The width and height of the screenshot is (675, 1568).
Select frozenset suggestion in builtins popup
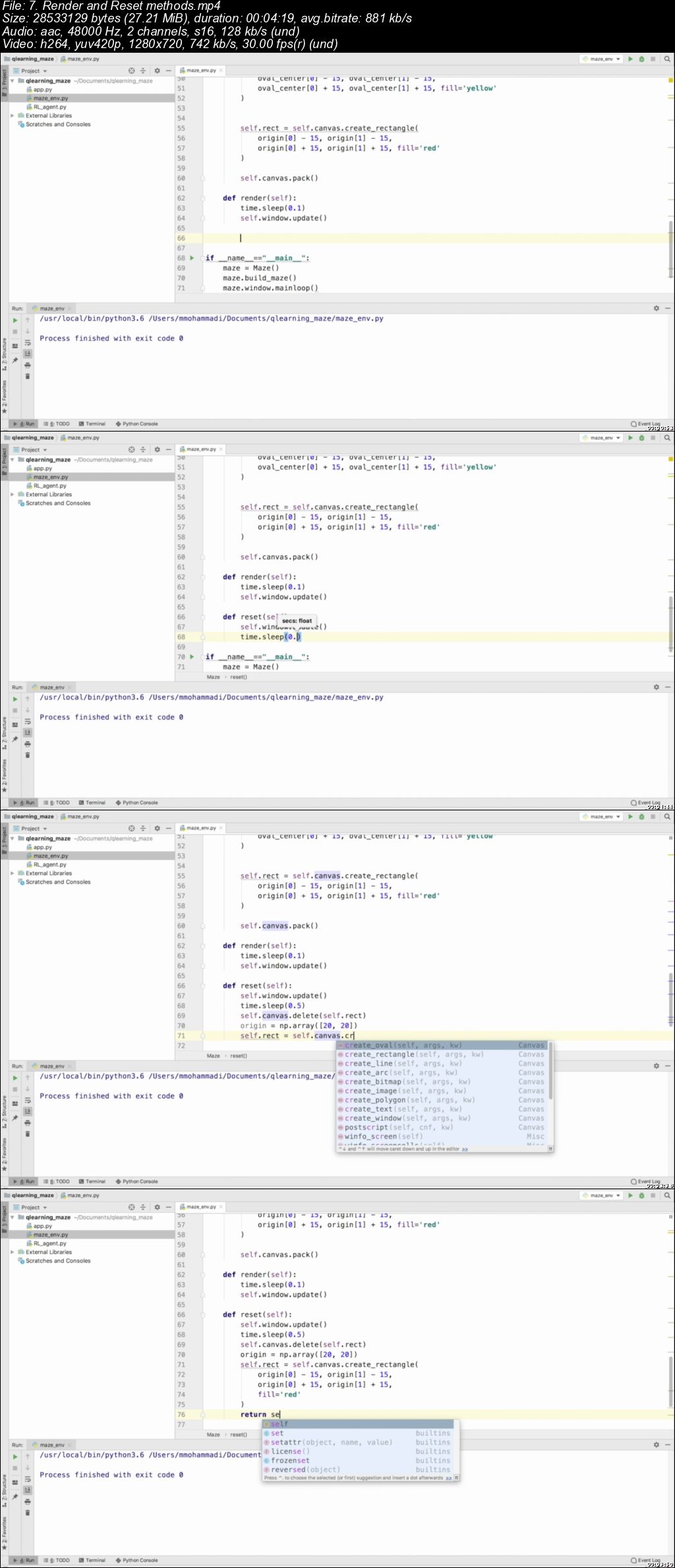[358, 1461]
